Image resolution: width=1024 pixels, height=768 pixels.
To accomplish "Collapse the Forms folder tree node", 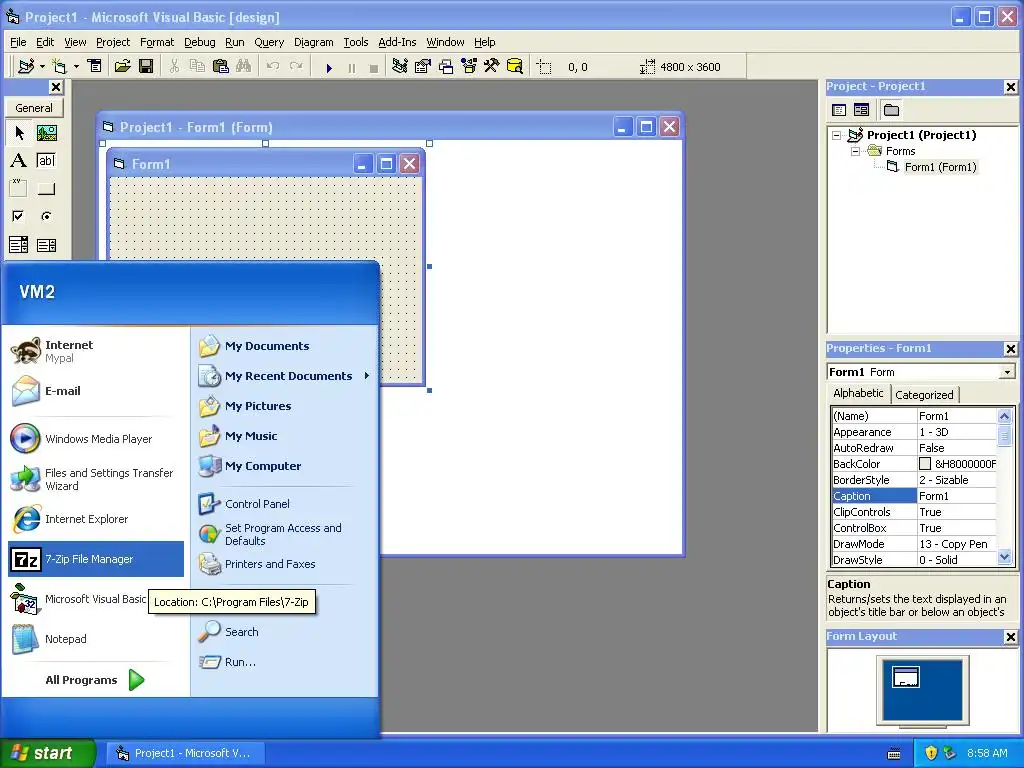I will [x=855, y=152].
